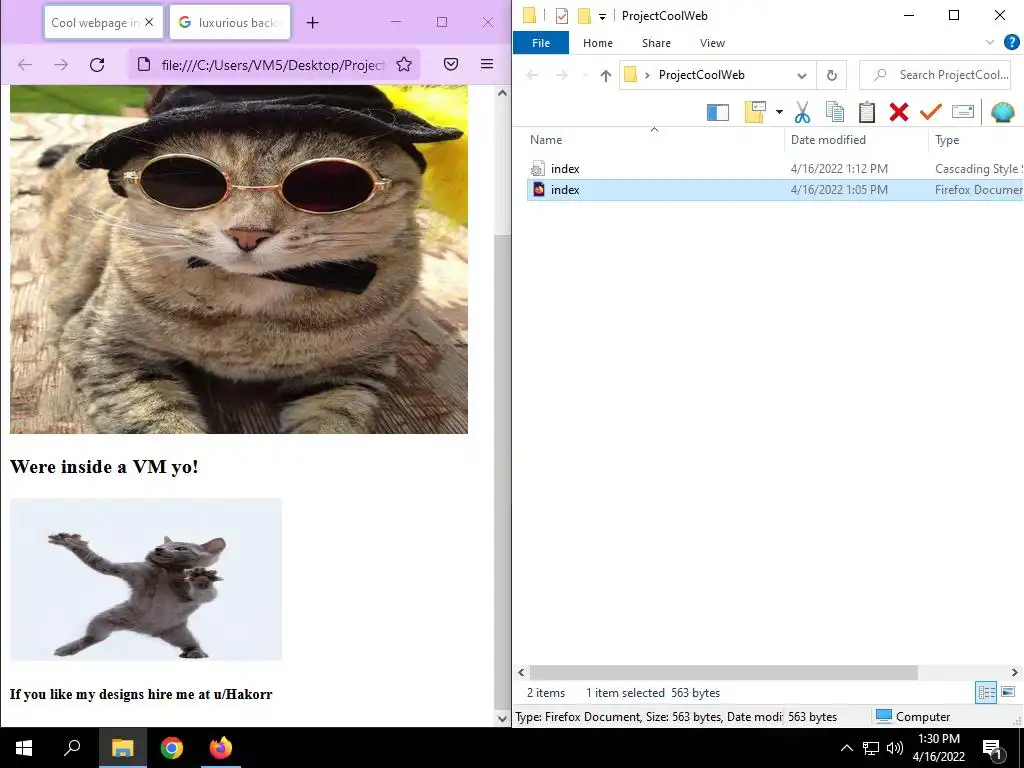Screen dimensions: 1024x768
Task: Copy with the two-pages toolbar icon
Action: tap(835, 112)
